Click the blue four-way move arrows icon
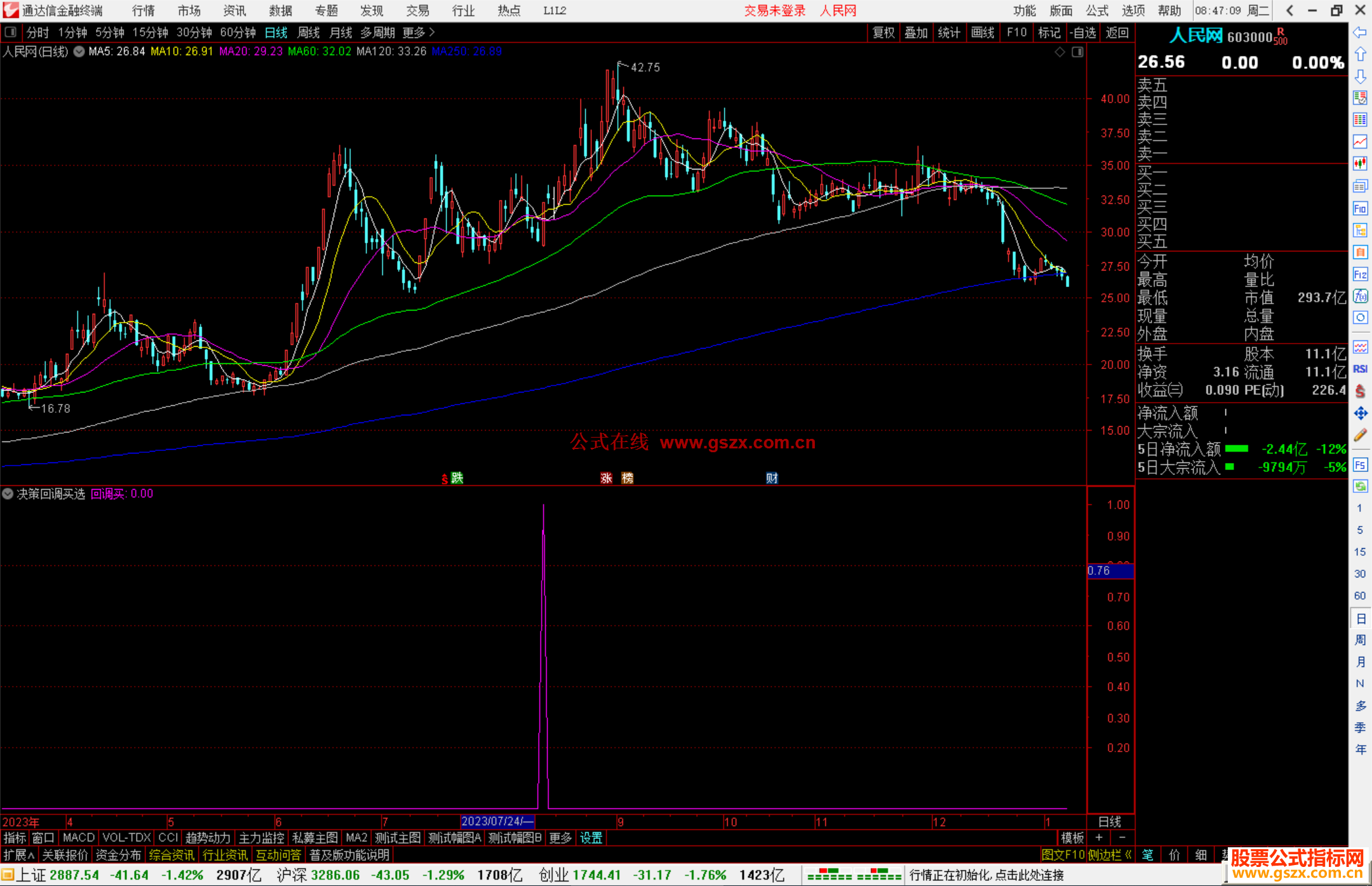 coord(1360,413)
